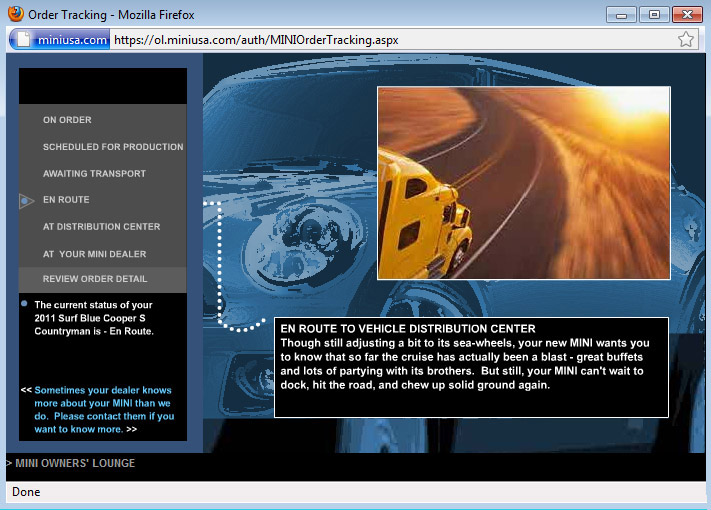
Task: Select AWAITING TRANSPORT status
Action: click(94, 174)
